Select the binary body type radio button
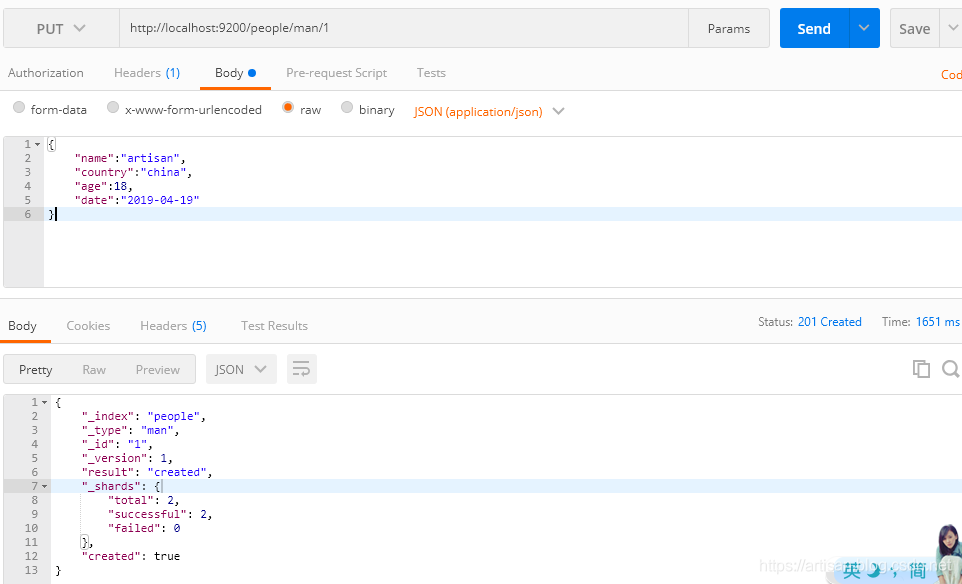 [348, 109]
